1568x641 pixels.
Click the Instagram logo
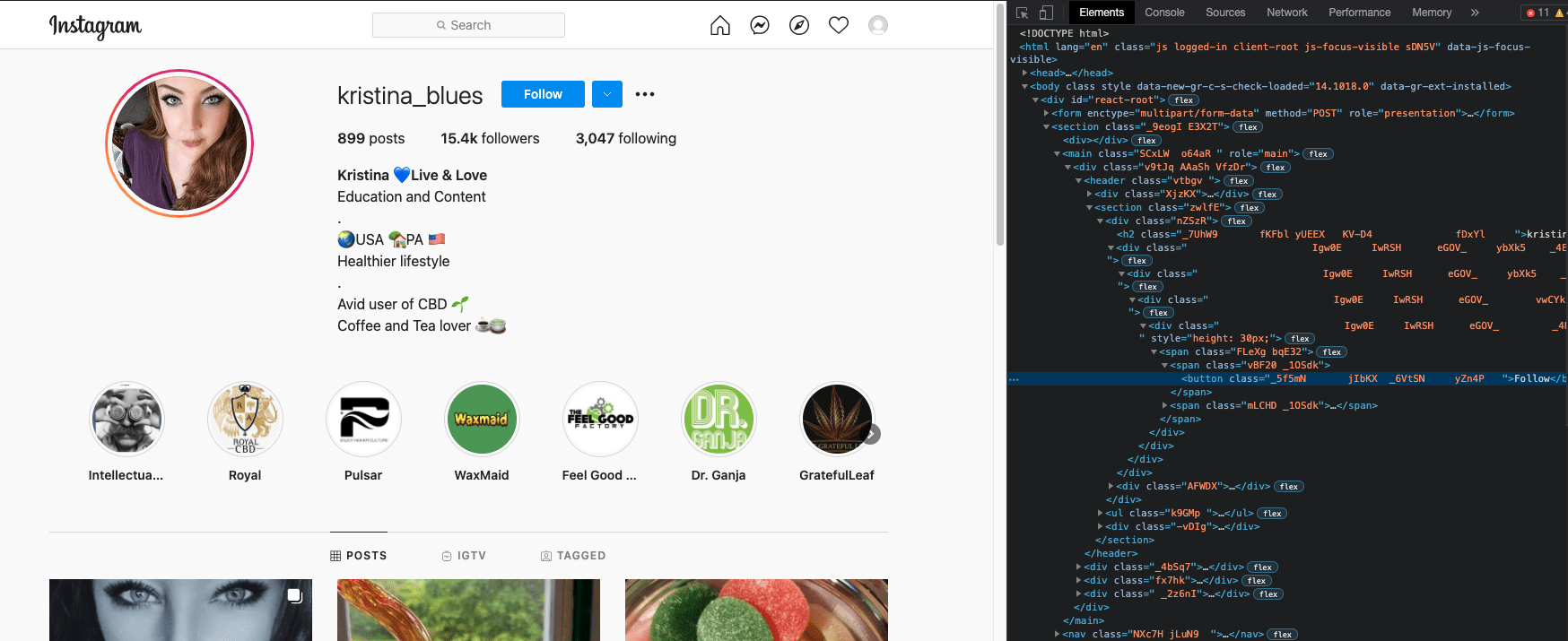click(x=95, y=26)
